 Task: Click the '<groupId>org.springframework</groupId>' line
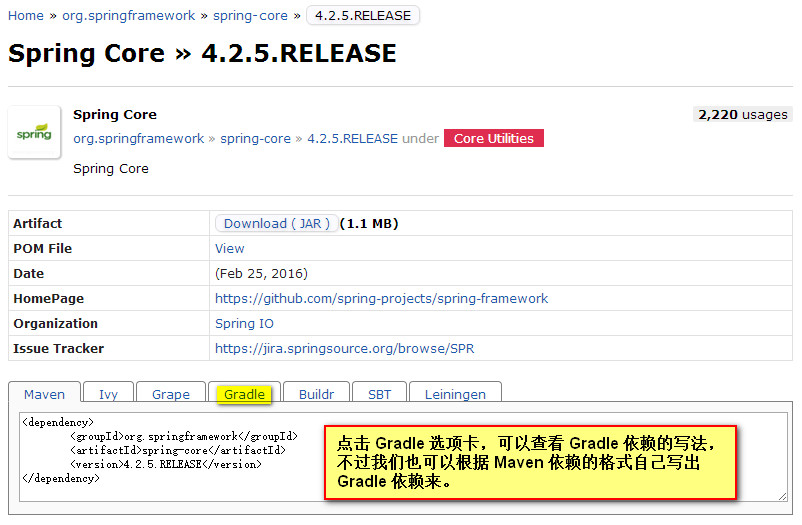(x=184, y=436)
